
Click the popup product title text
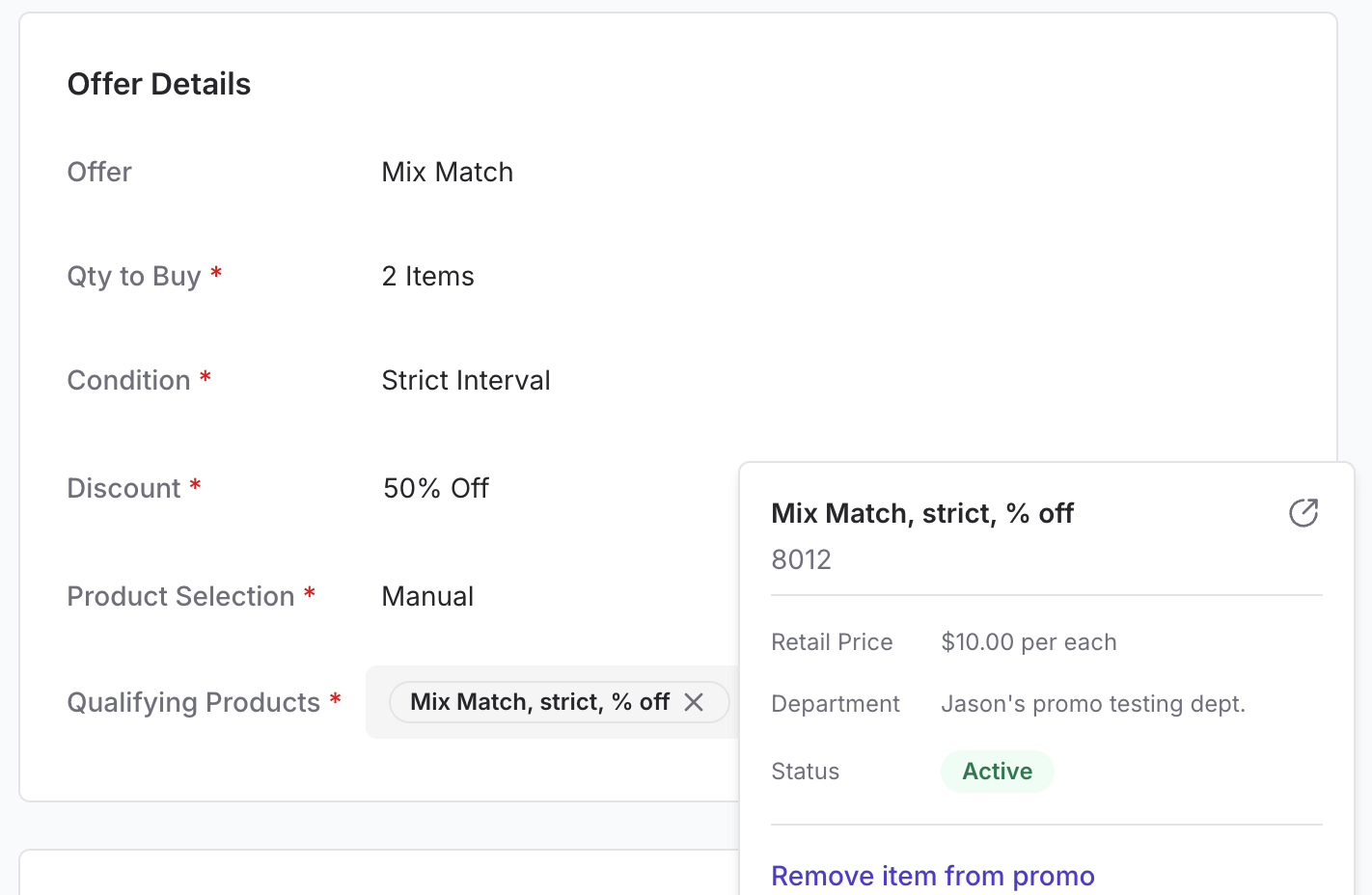tap(921, 514)
